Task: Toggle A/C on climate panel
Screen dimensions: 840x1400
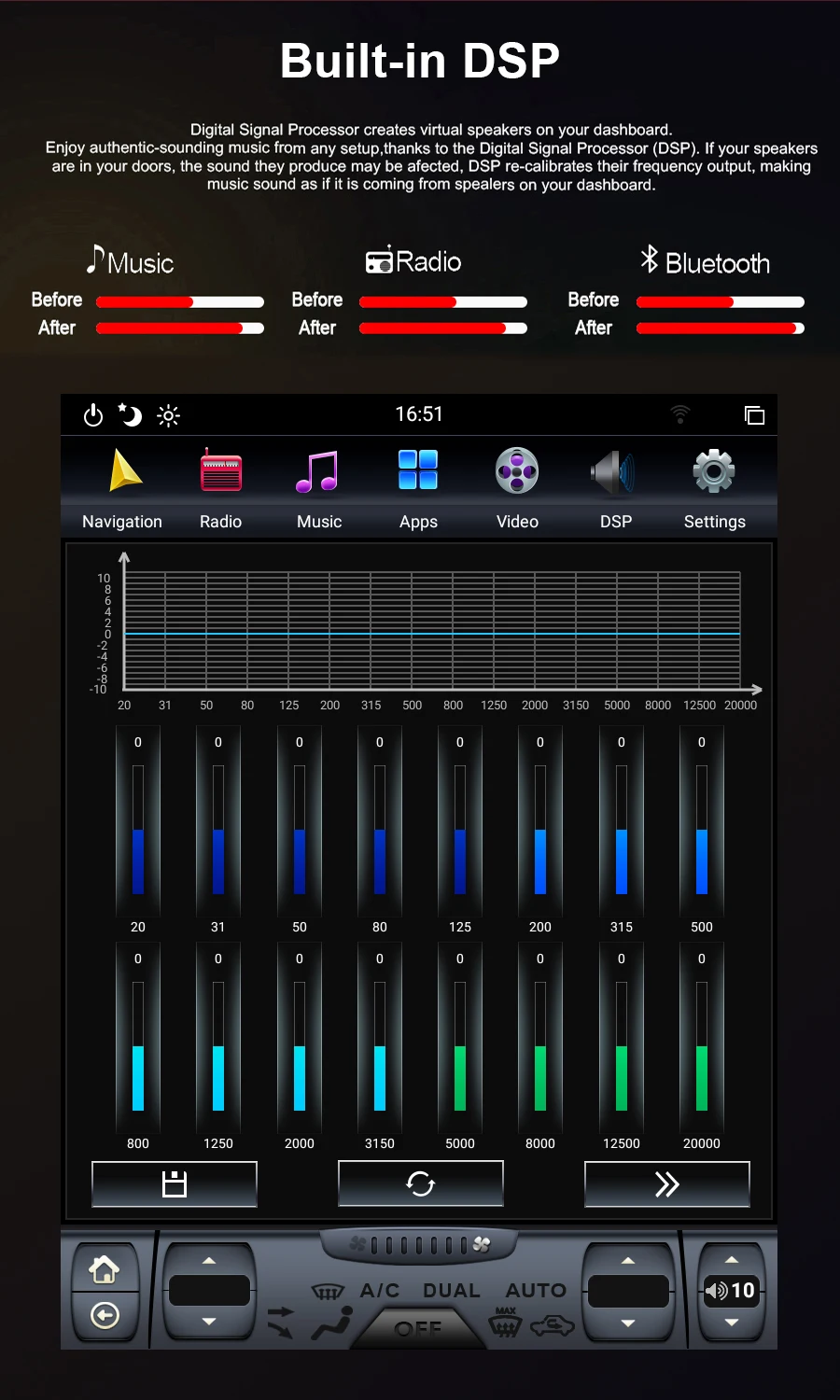Action: pos(380,1290)
